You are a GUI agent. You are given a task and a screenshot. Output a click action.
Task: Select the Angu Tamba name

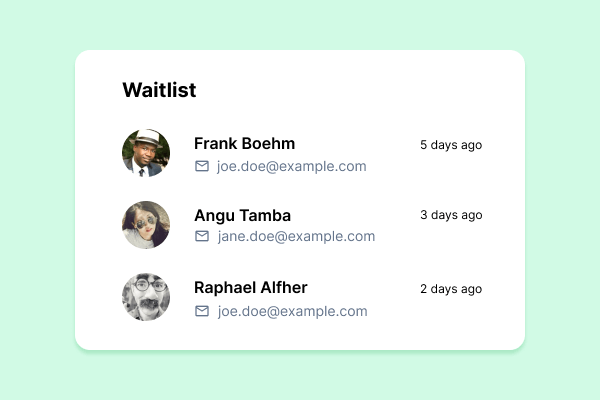coord(243,216)
